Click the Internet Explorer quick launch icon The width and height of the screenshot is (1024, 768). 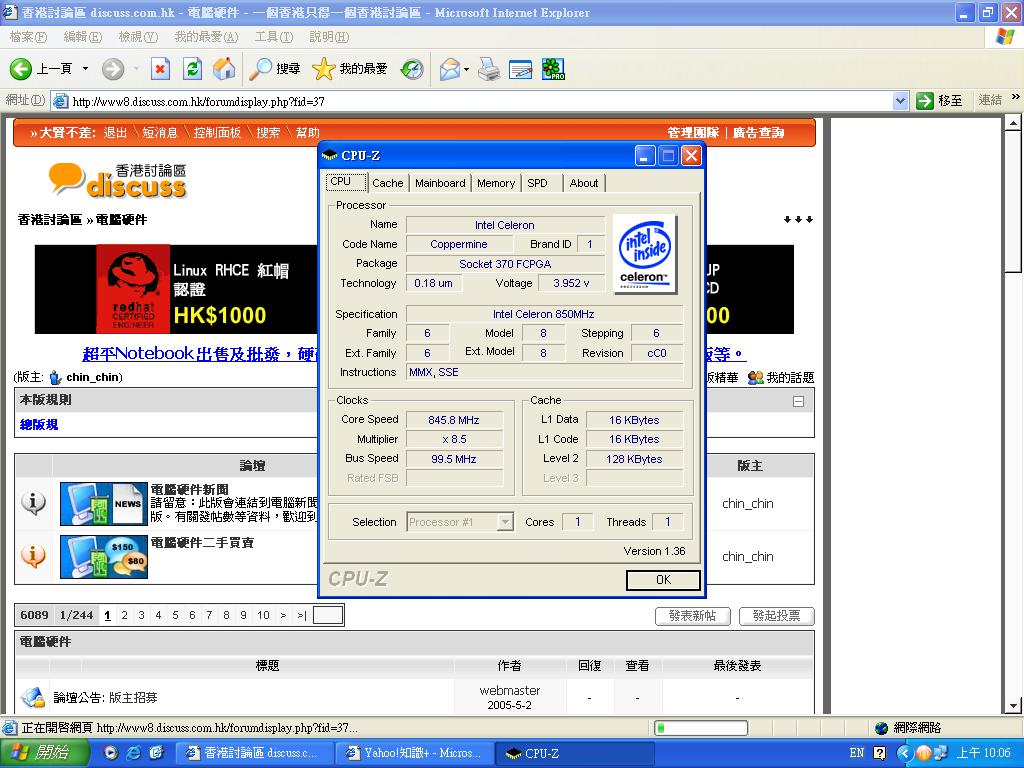[x=134, y=753]
